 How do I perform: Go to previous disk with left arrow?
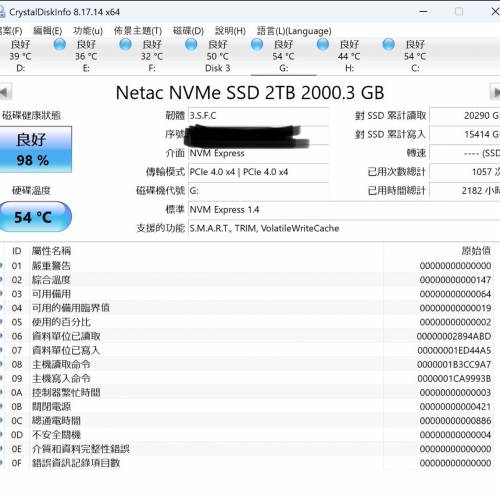[x=5, y=92]
